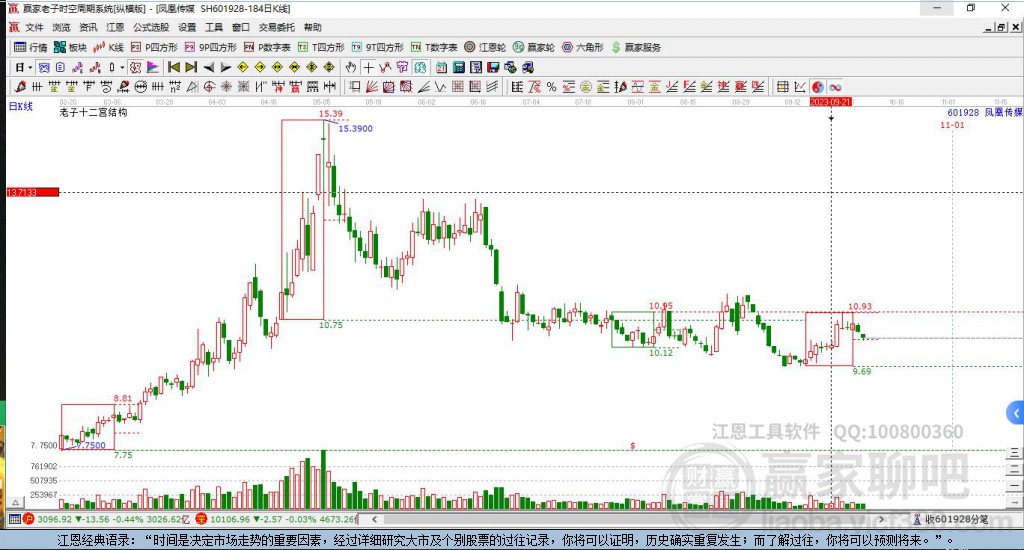Click the last yellow diamond icon
This screenshot has width=1024, height=550.
(328, 67)
